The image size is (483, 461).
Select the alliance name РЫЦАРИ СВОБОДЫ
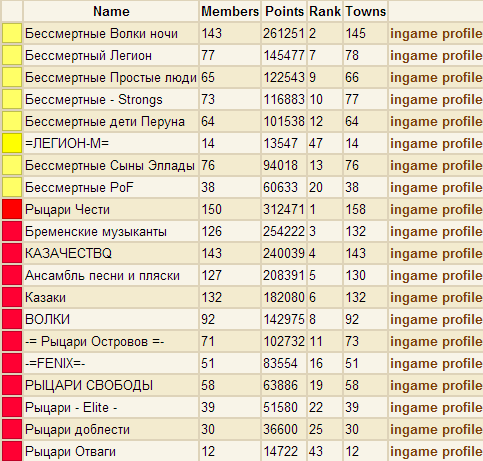tap(89, 385)
